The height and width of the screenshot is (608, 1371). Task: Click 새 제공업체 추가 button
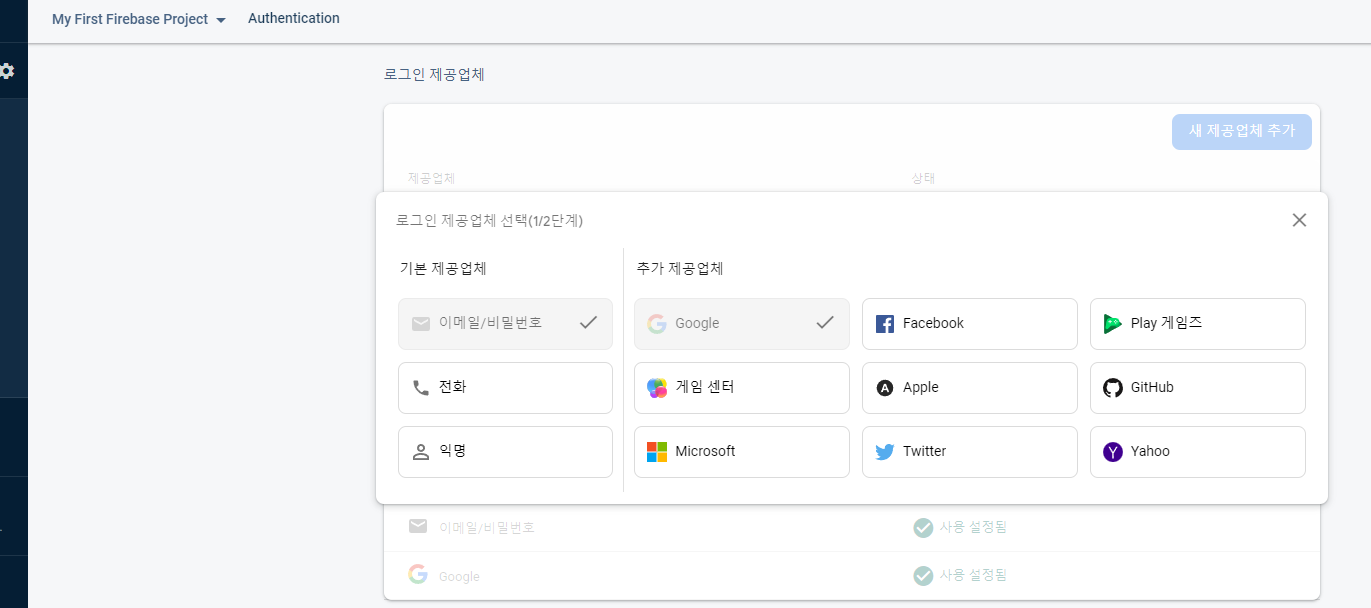pos(1242,131)
